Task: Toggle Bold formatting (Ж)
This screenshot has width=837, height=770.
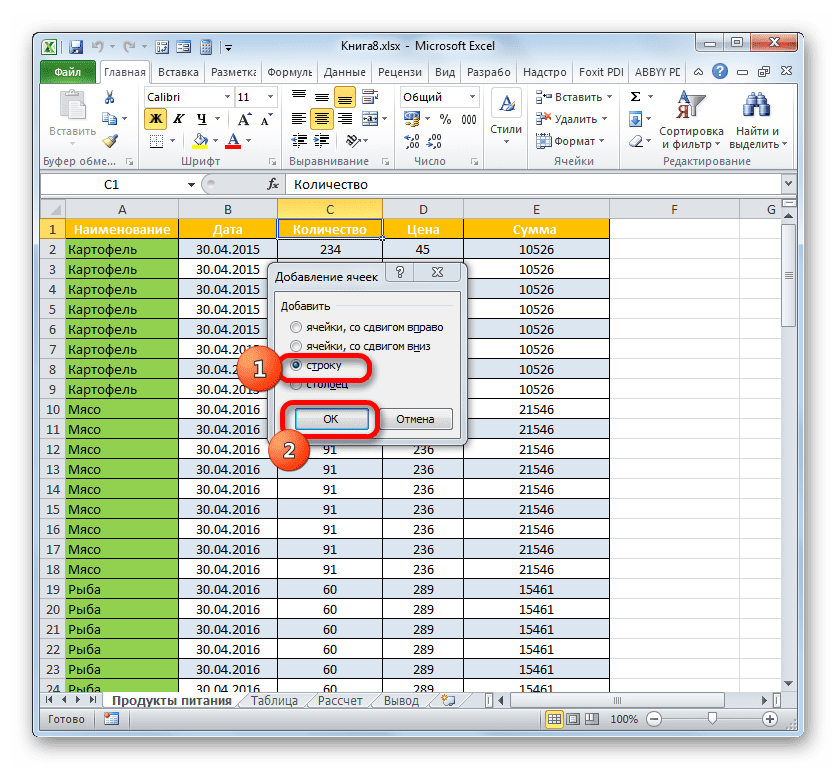Action: coord(155,119)
